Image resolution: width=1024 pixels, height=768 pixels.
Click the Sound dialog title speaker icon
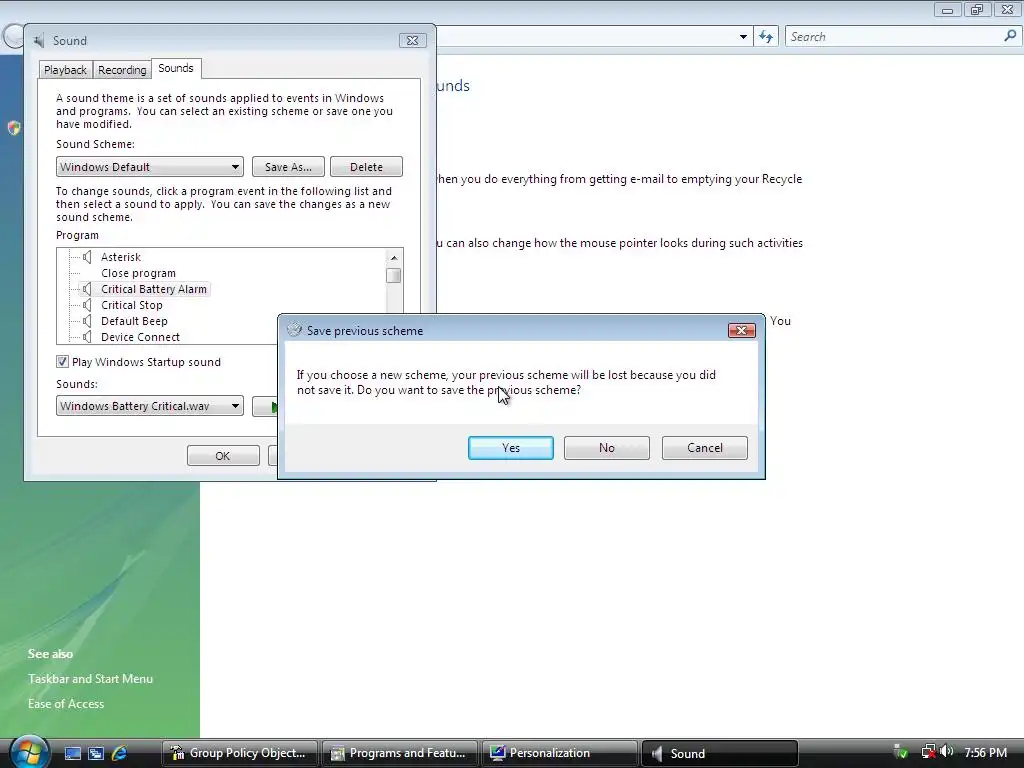click(39, 40)
